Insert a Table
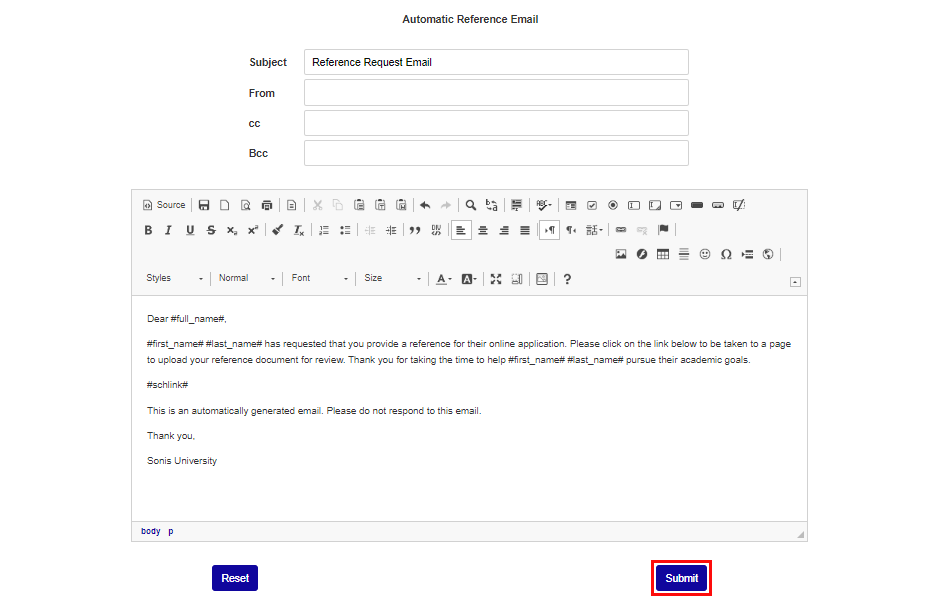The image size is (936, 600). (662, 254)
